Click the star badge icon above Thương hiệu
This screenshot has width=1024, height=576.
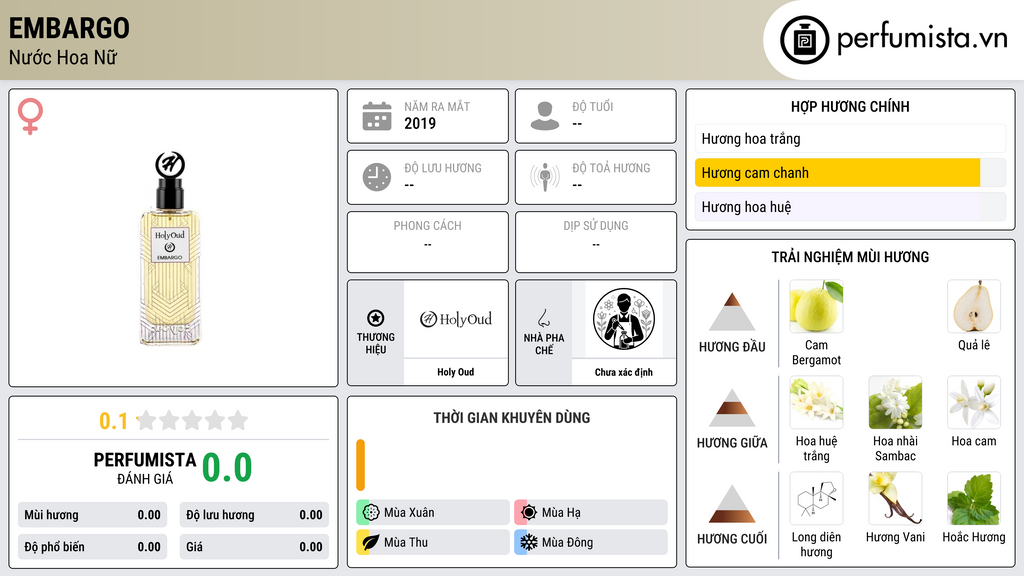[376, 318]
